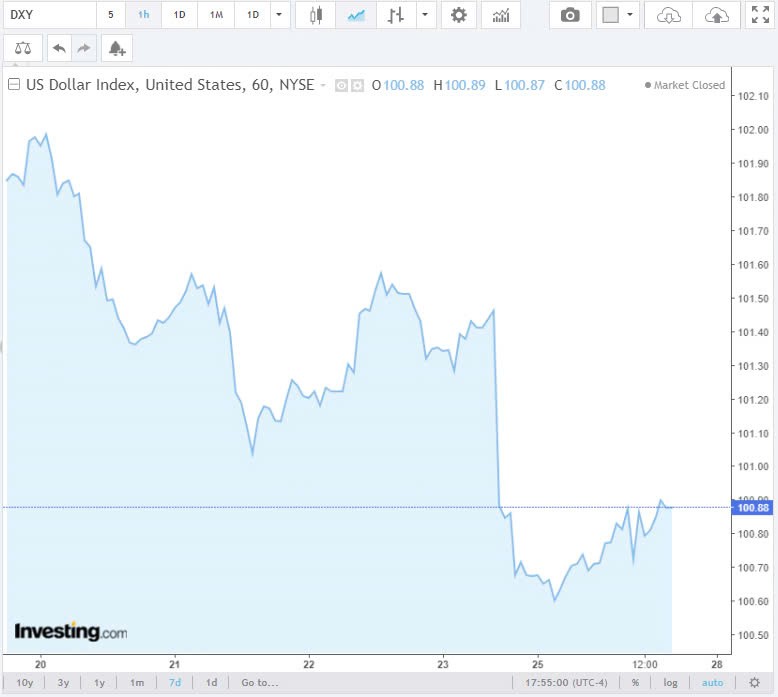Select the candlestick chart type icon
The width and height of the screenshot is (778, 697).
click(316, 15)
